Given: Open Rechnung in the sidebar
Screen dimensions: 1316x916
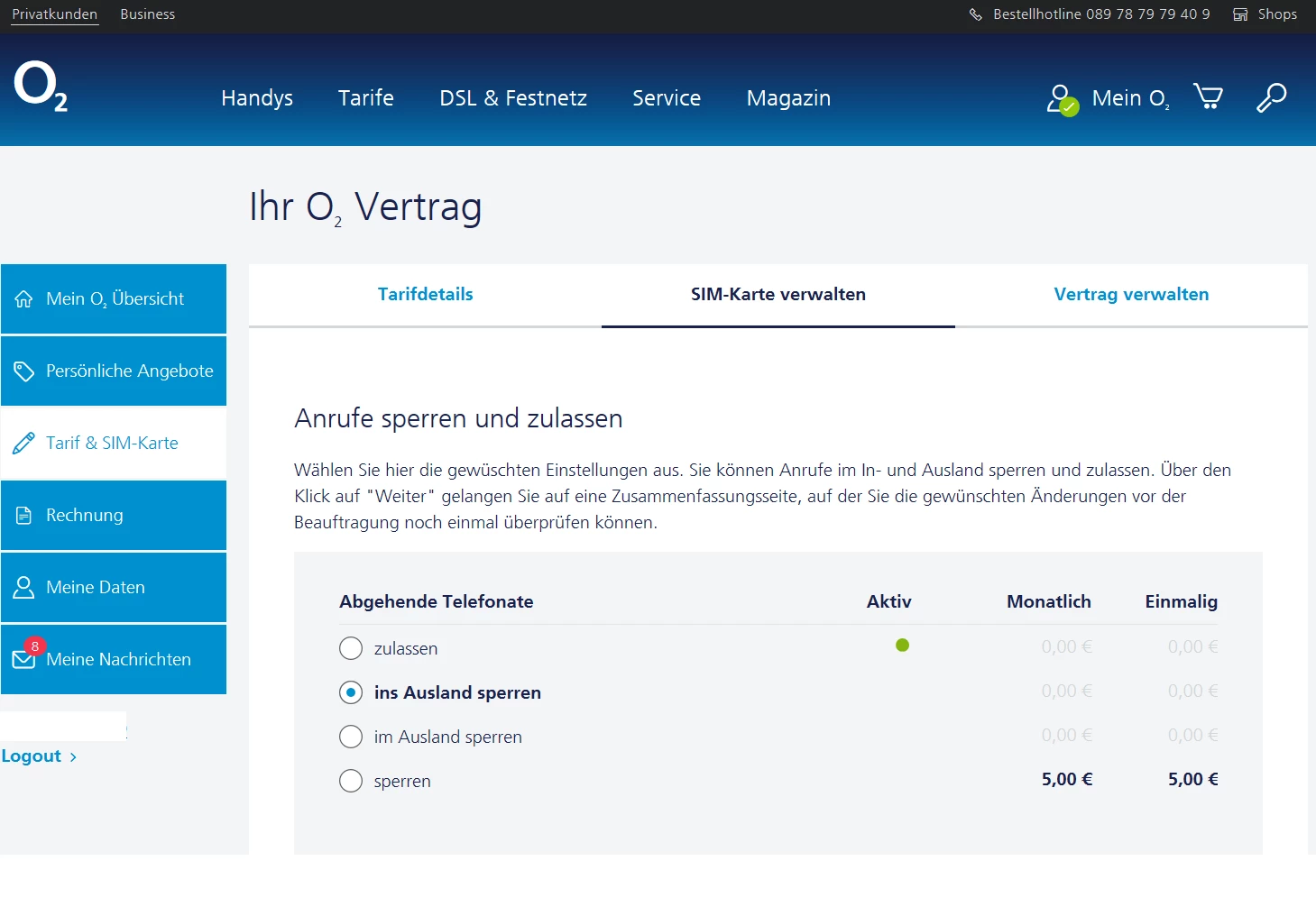Looking at the screenshot, I should (114, 516).
